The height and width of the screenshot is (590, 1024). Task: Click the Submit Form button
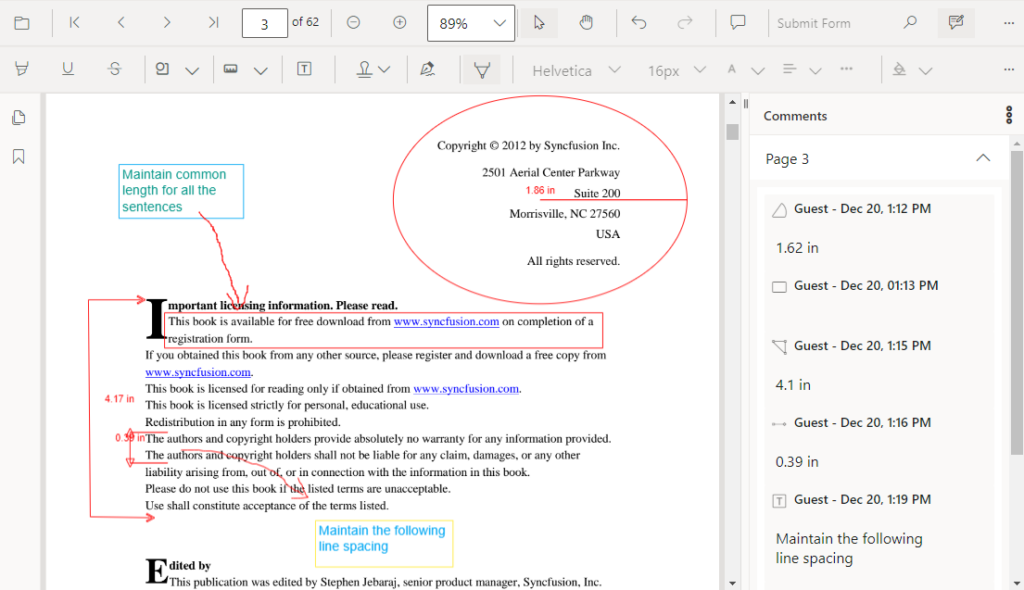[x=812, y=22]
